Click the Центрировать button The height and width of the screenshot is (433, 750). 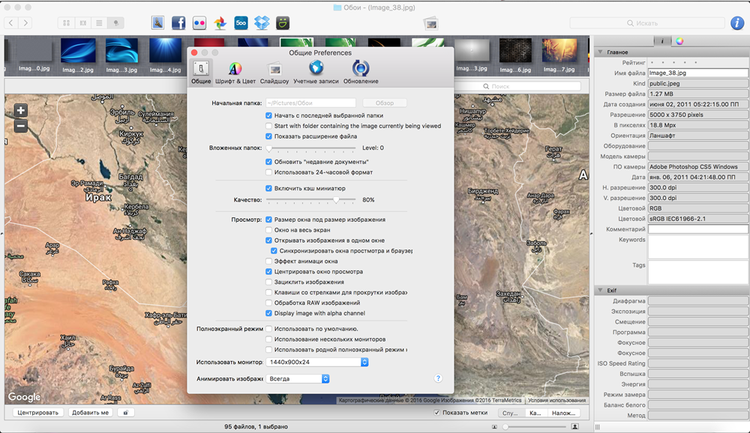[38, 412]
